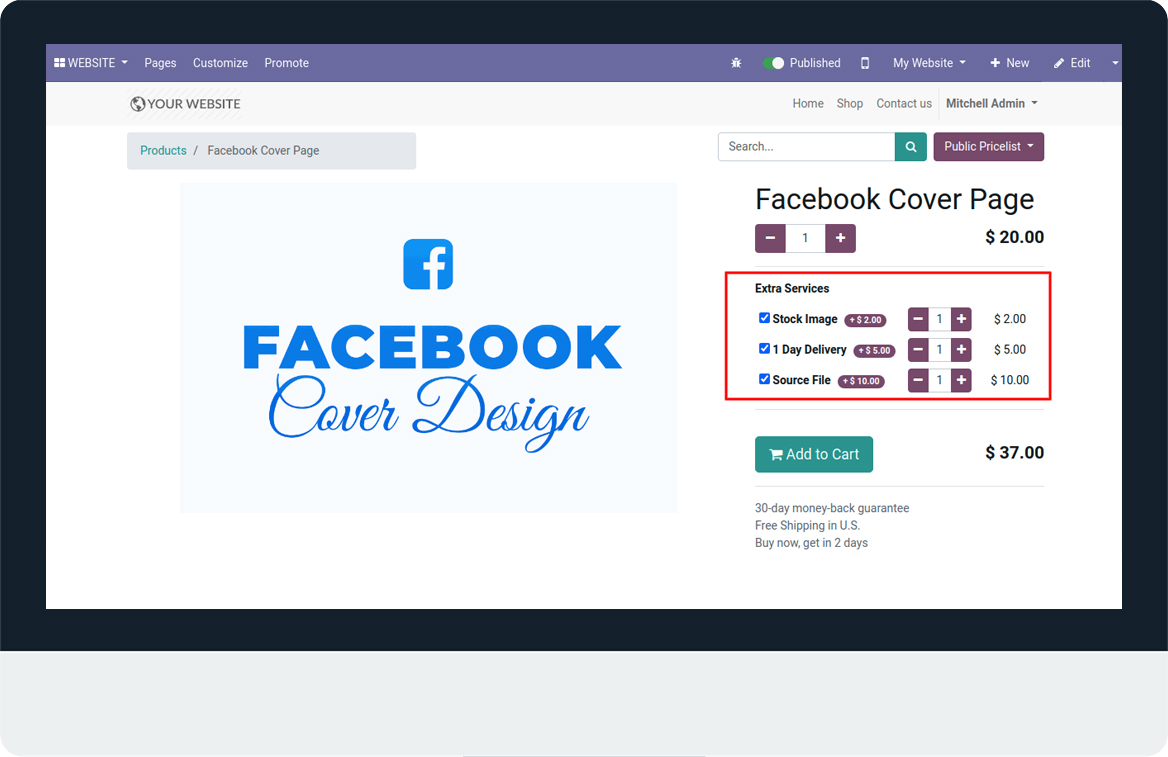Click the Stock Image quantity field
This screenshot has height=757, width=1168.
click(x=939, y=319)
